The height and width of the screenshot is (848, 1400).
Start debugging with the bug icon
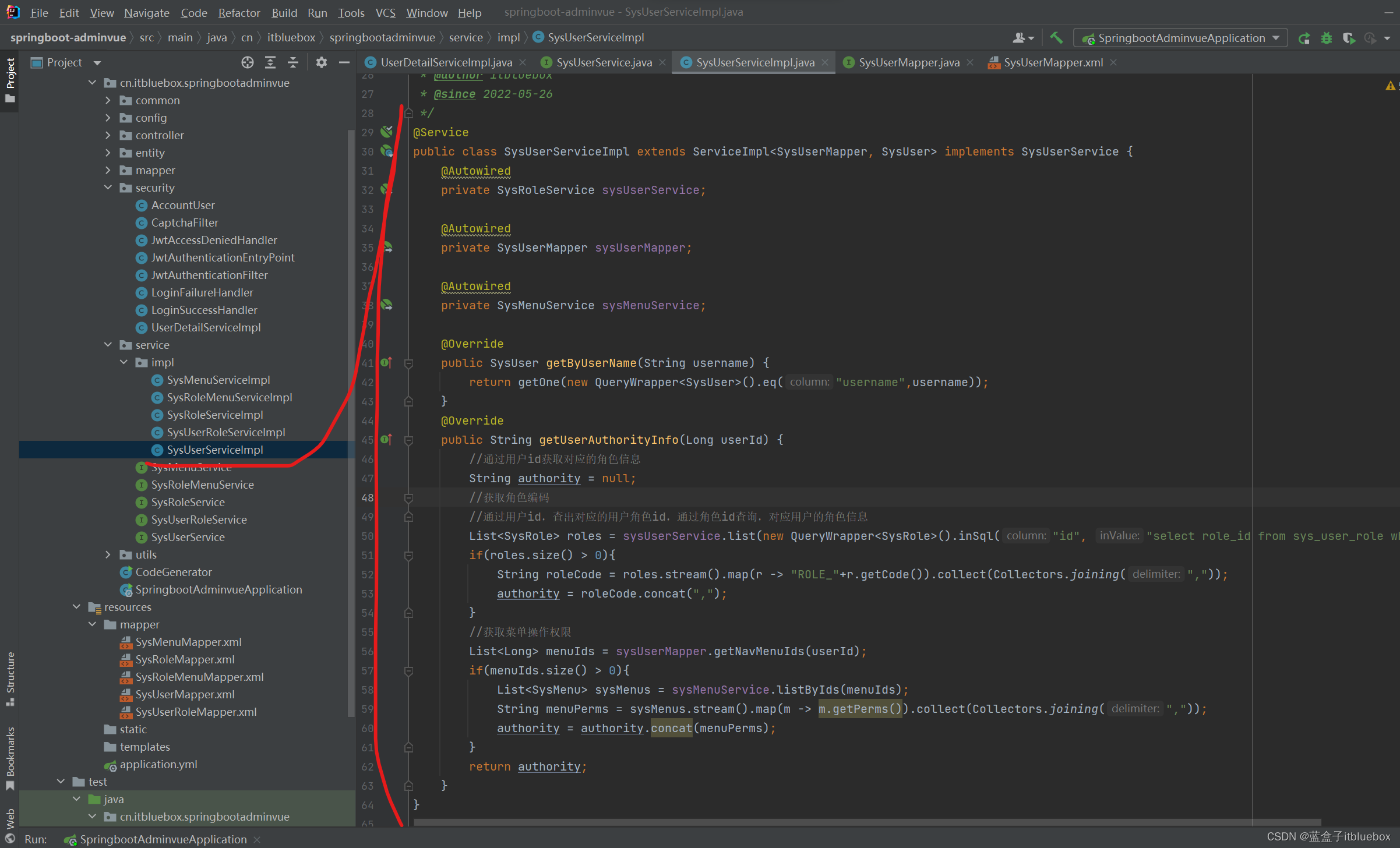tap(1327, 38)
